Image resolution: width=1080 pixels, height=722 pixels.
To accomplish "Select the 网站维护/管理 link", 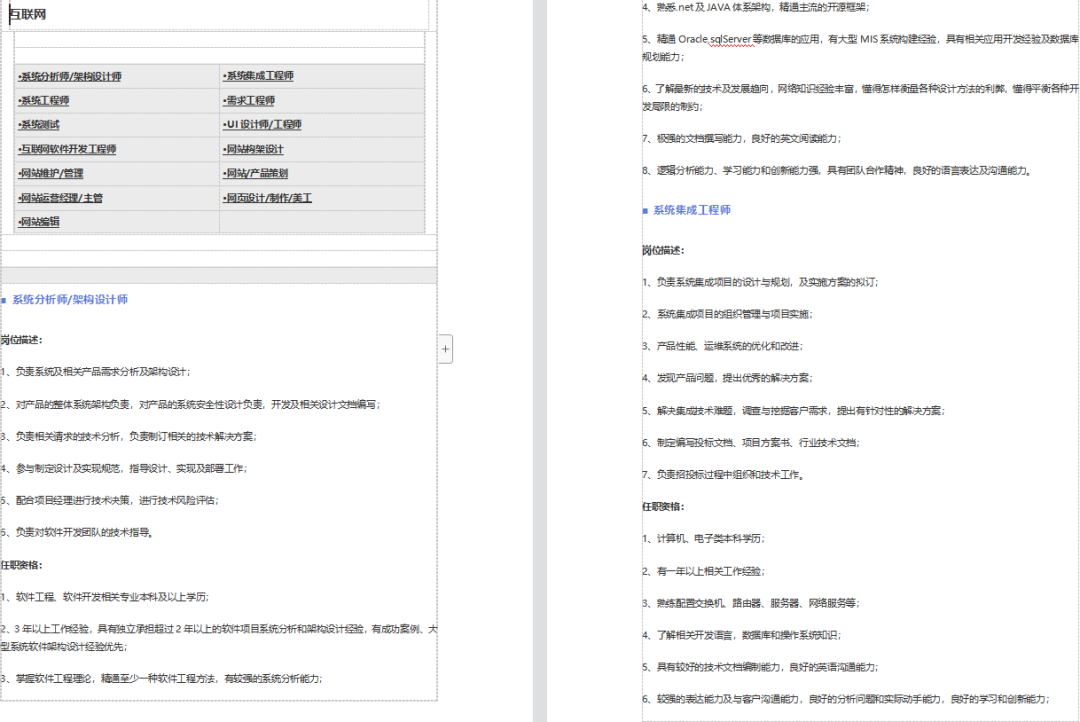I will pos(50,174).
